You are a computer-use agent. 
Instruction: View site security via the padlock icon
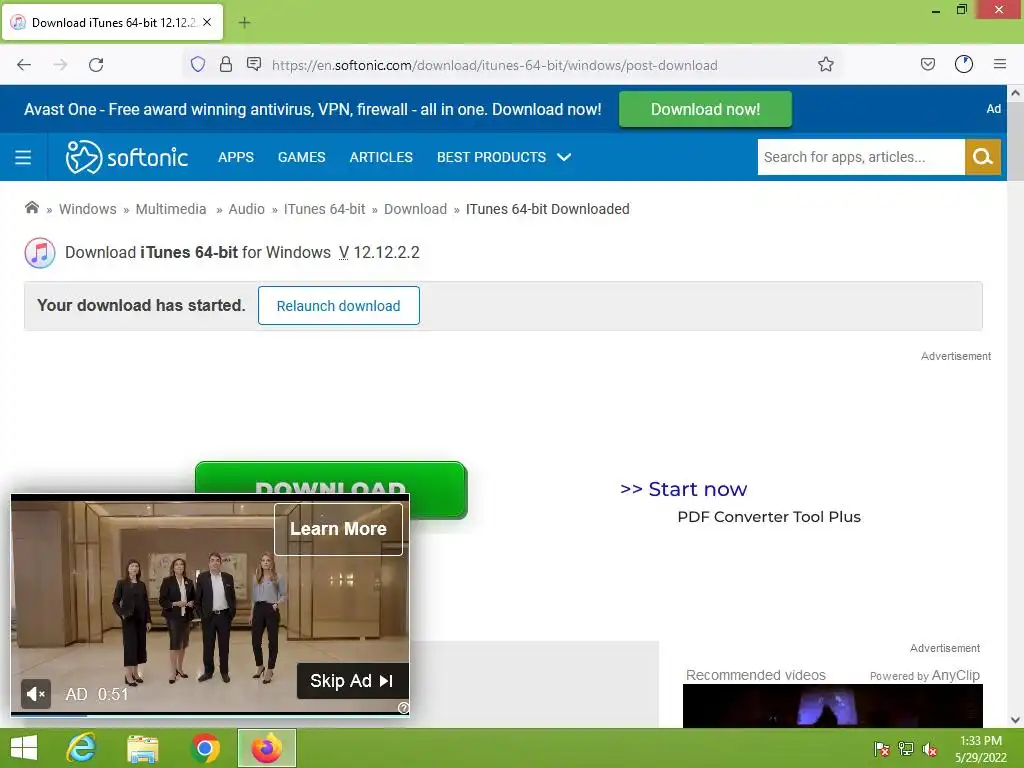(226, 64)
